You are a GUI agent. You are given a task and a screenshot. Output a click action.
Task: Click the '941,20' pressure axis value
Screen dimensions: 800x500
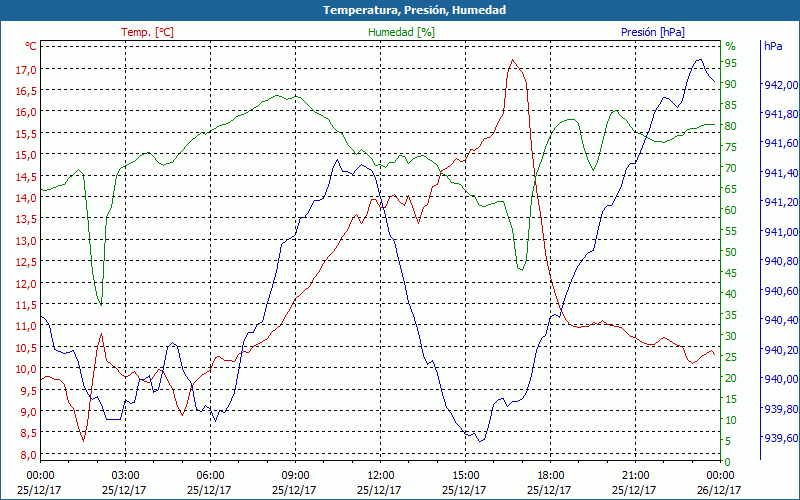pyautogui.click(x=781, y=203)
